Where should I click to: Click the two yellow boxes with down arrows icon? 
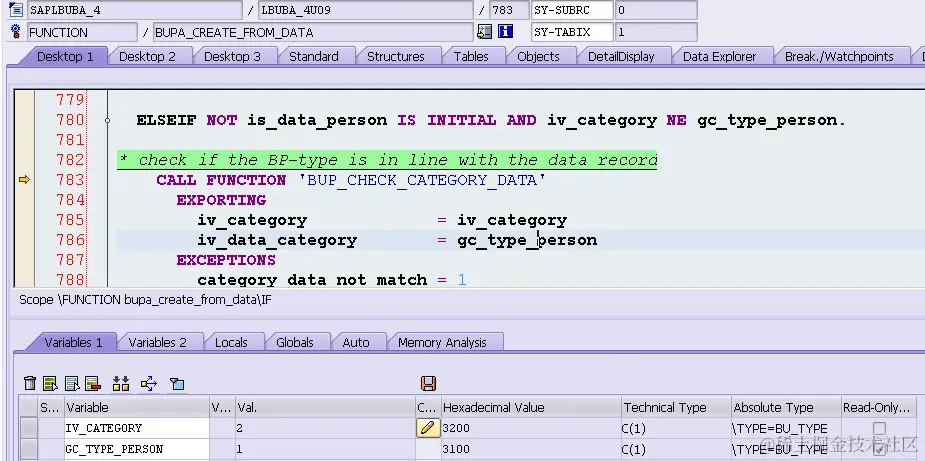click(x=121, y=384)
